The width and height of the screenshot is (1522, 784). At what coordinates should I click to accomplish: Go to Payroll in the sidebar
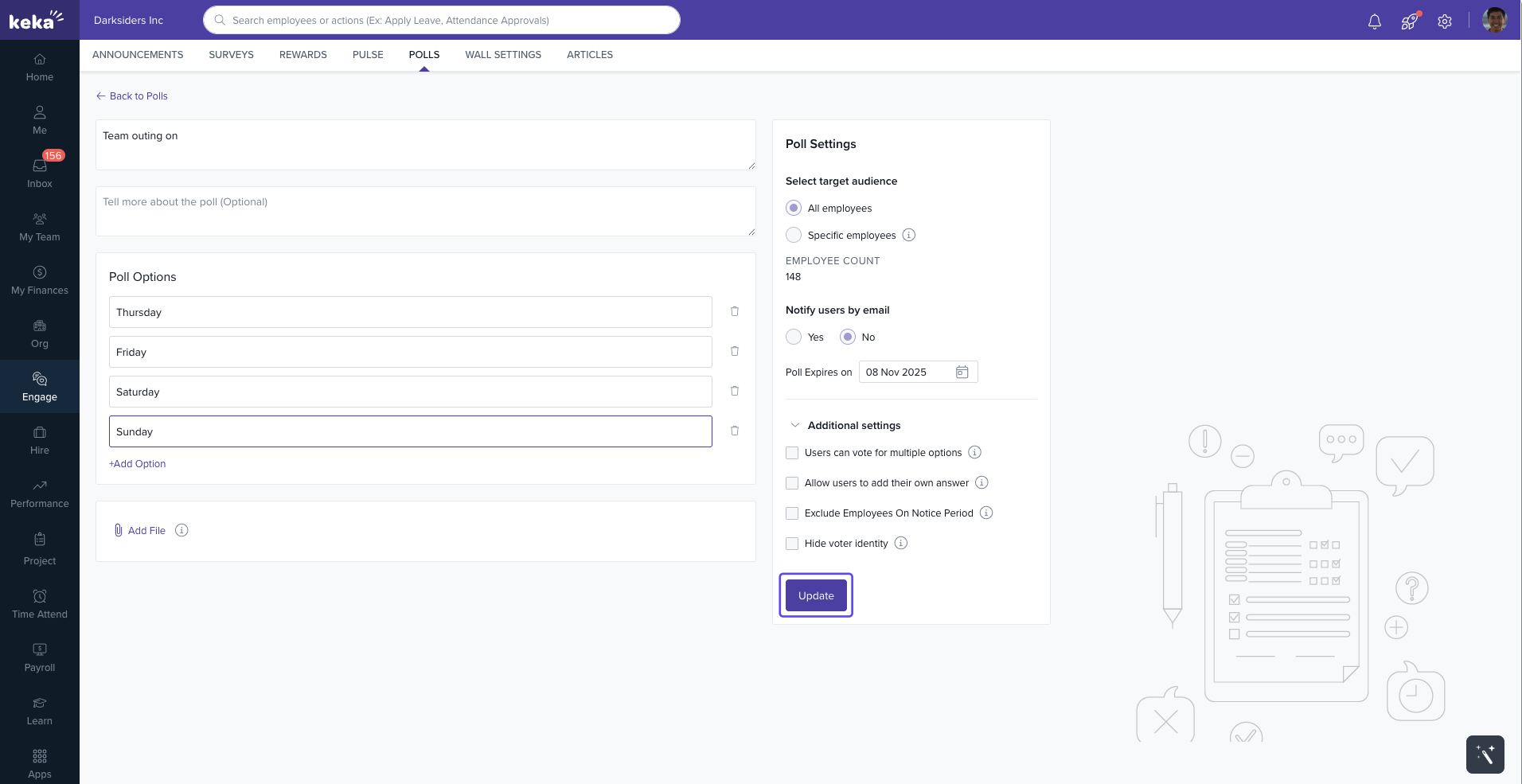pyautogui.click(x=40, y=657)
